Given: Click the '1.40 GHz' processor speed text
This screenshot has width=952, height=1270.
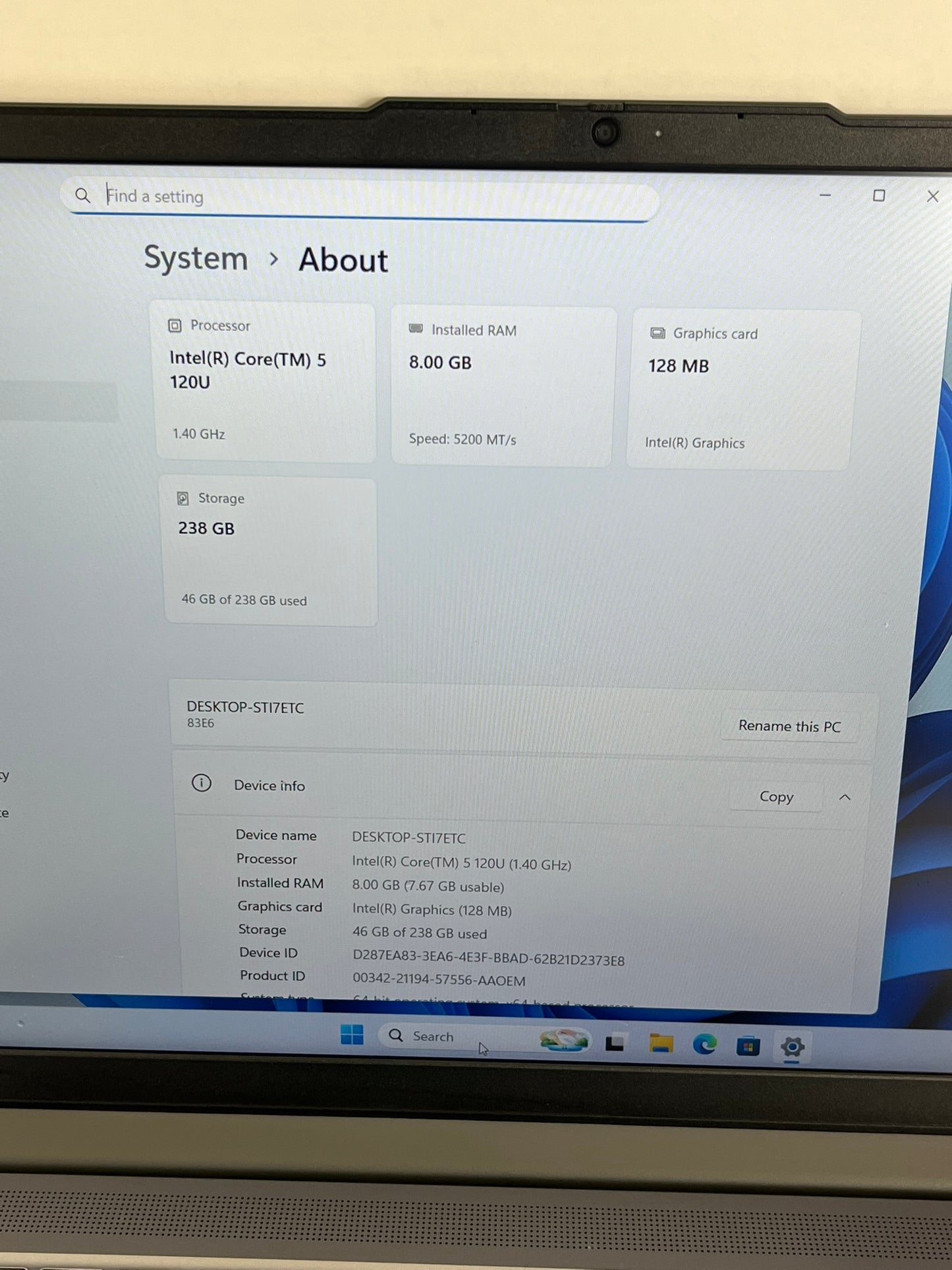Looking at the screenshot, I should click(x=199, y=434).
